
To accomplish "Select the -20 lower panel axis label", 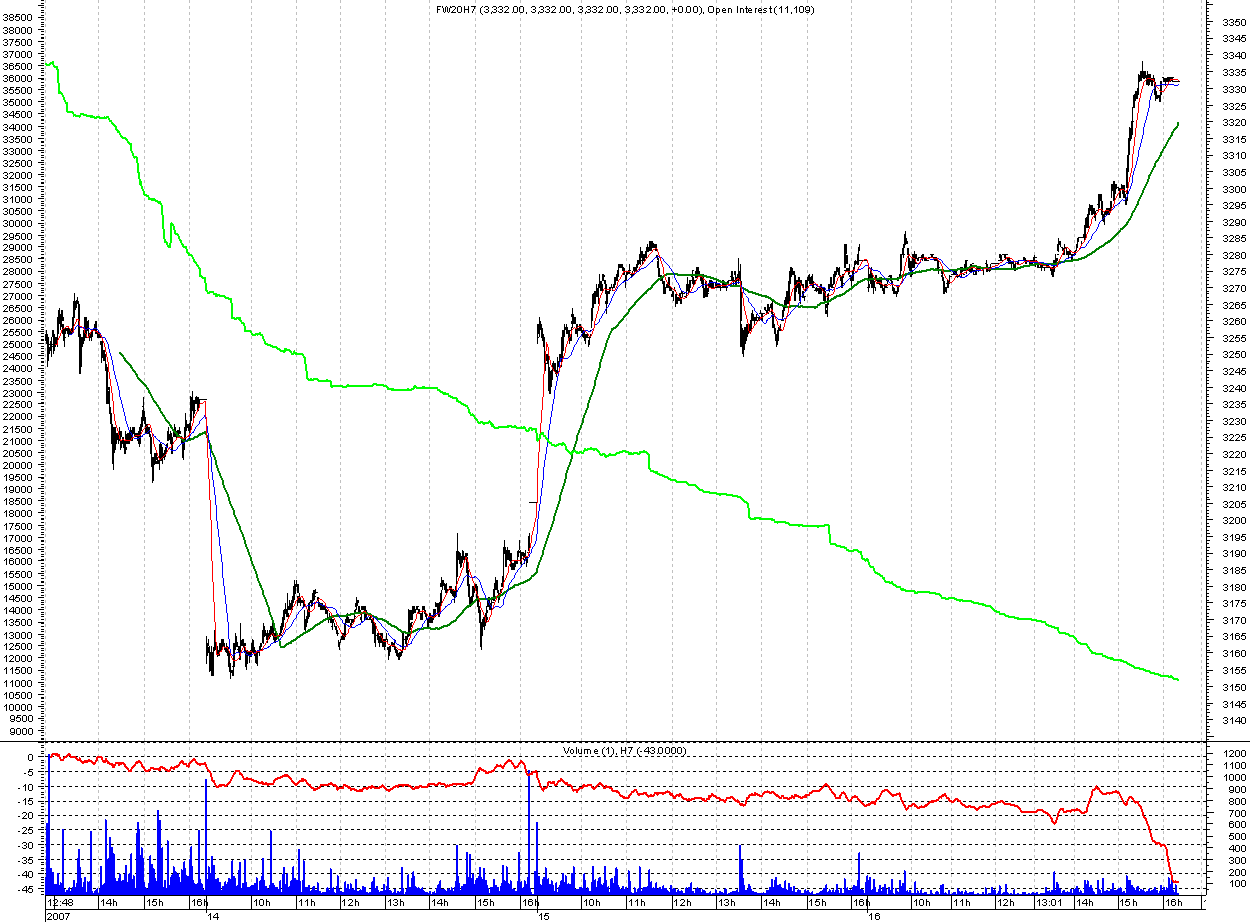I will pos(26,816).
